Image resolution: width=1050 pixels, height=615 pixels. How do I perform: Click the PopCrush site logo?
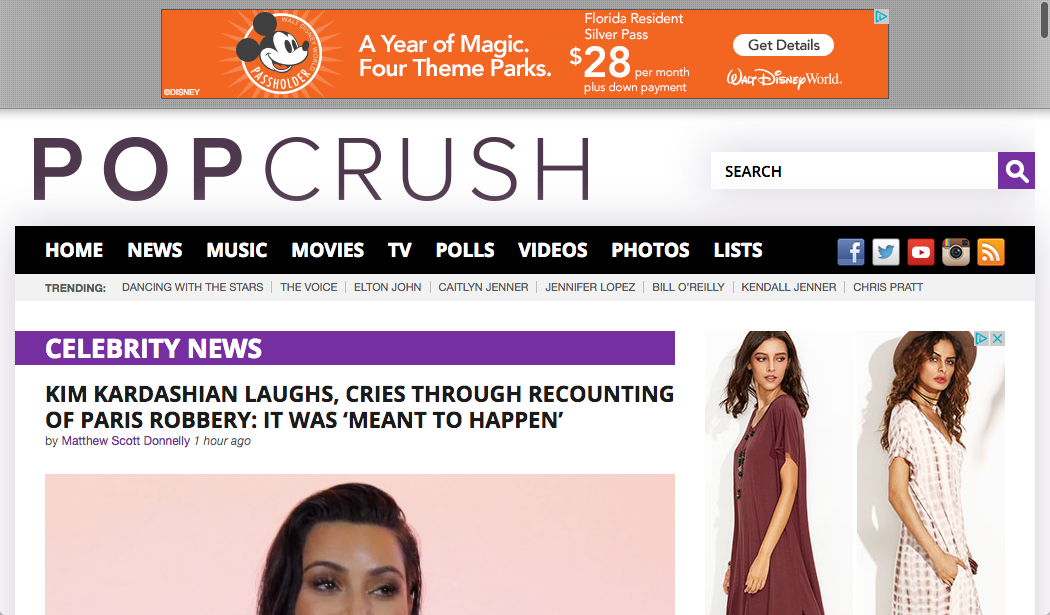pyautogui.click(x=311, y=169)
